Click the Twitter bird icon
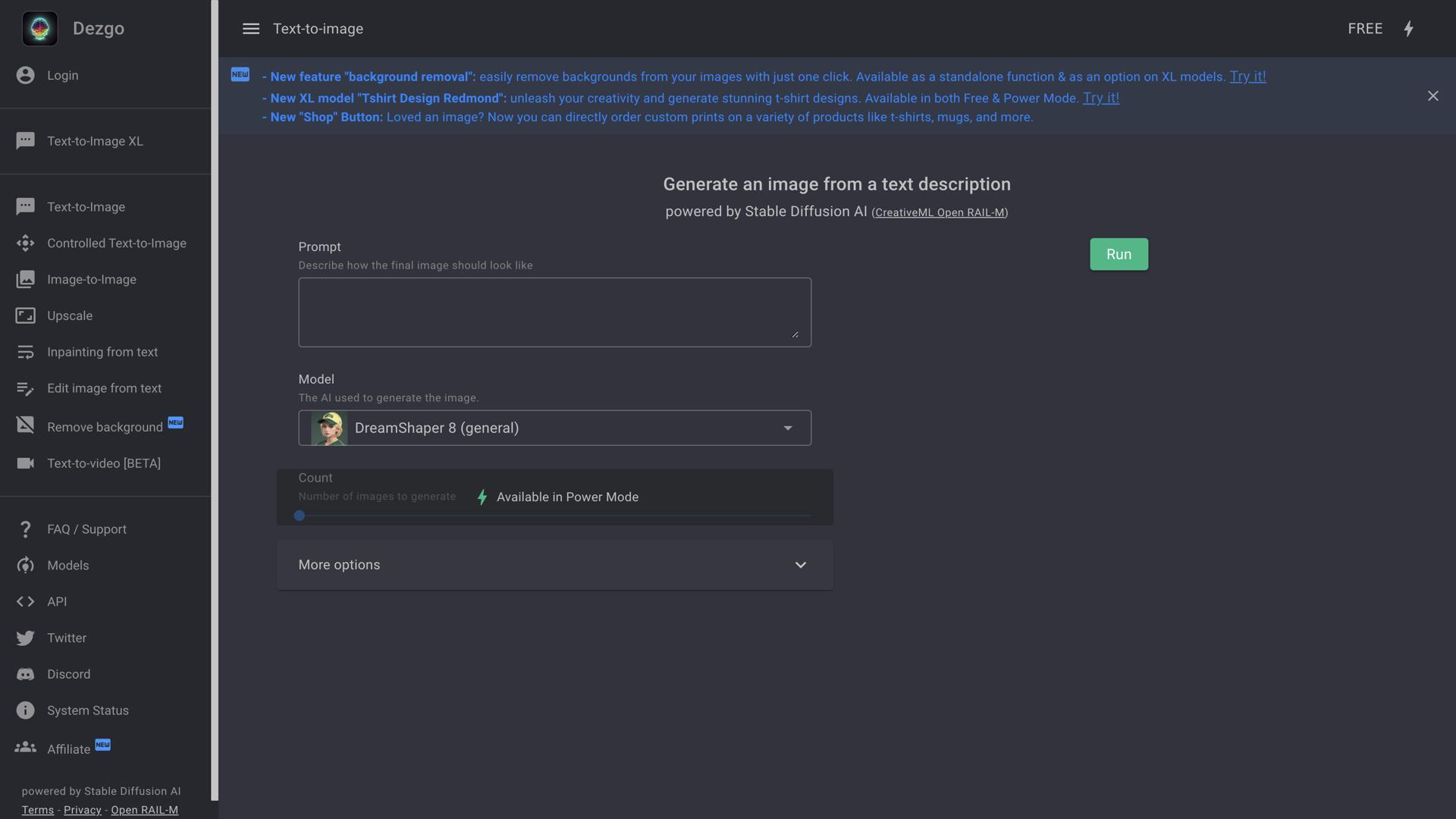 (x=25, y=638)
